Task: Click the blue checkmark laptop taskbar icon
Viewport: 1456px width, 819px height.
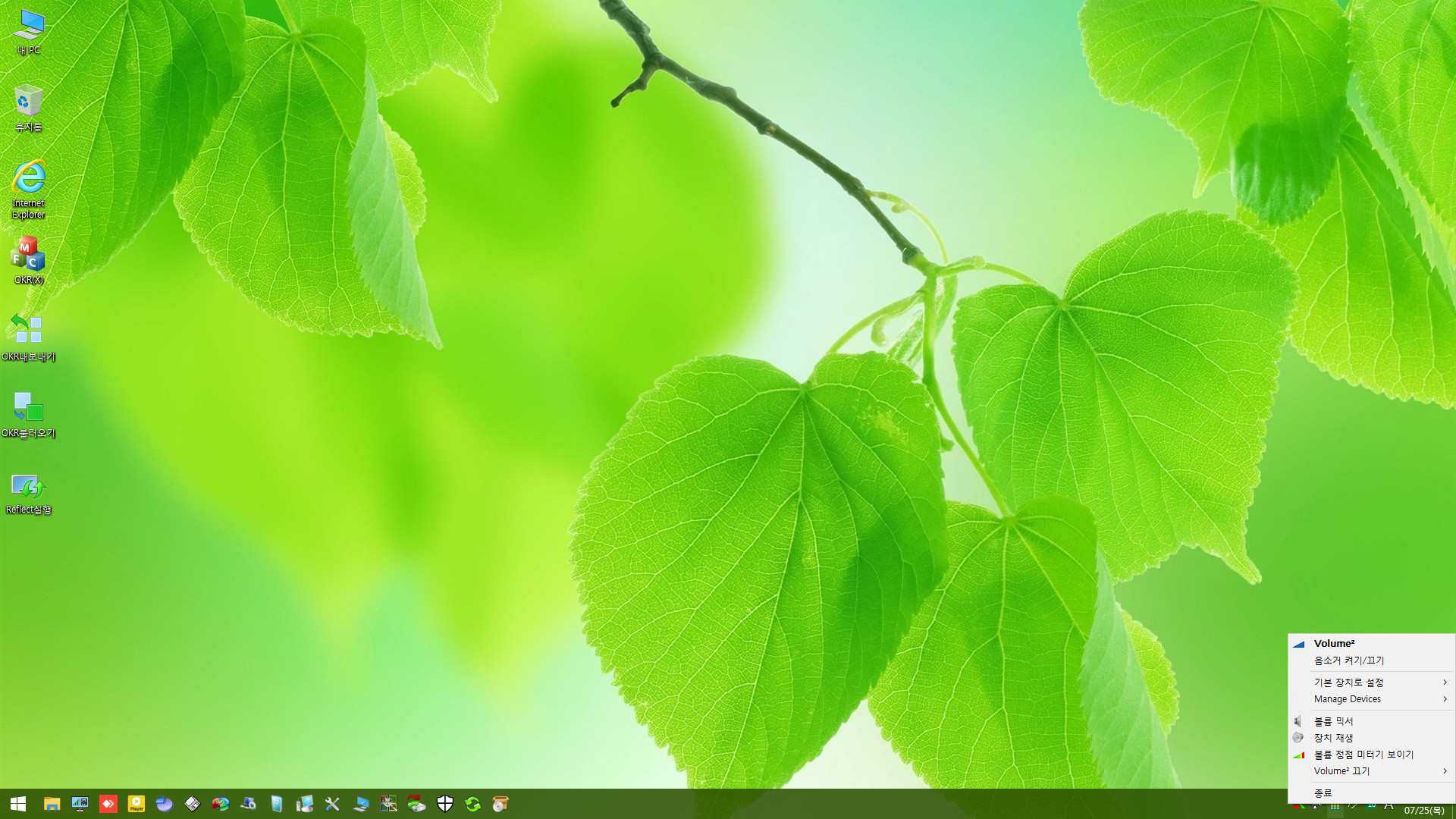Action: pyautogui.click(x=361, y=804)
